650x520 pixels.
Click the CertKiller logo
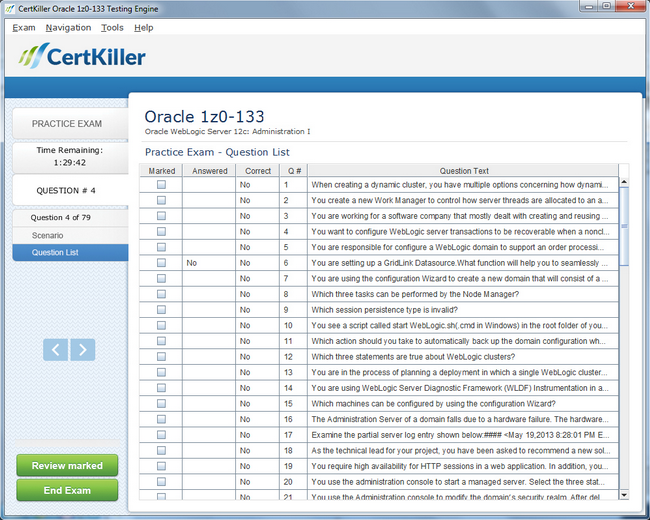click(82, 57)
